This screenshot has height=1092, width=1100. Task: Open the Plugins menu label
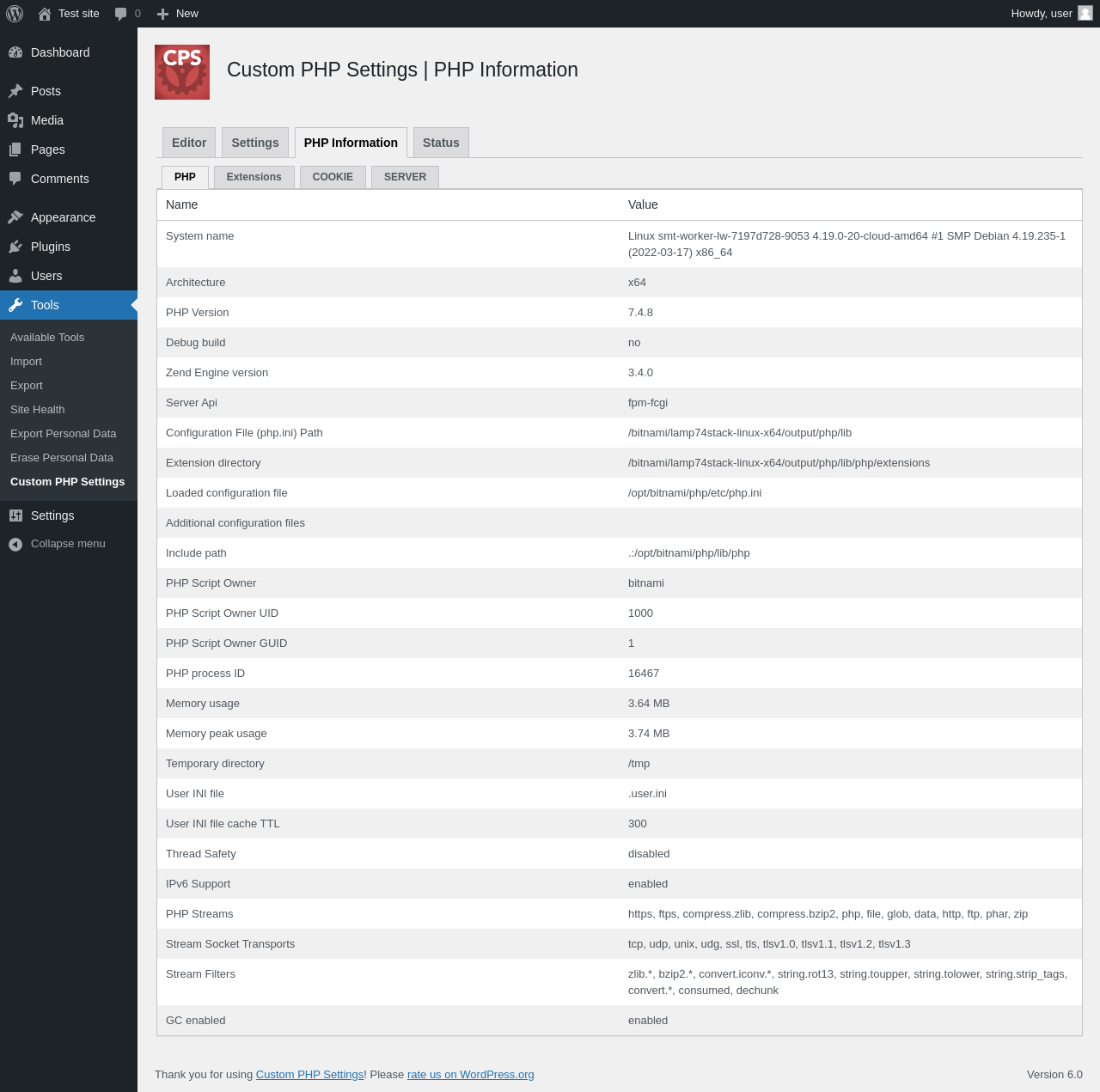51,247
